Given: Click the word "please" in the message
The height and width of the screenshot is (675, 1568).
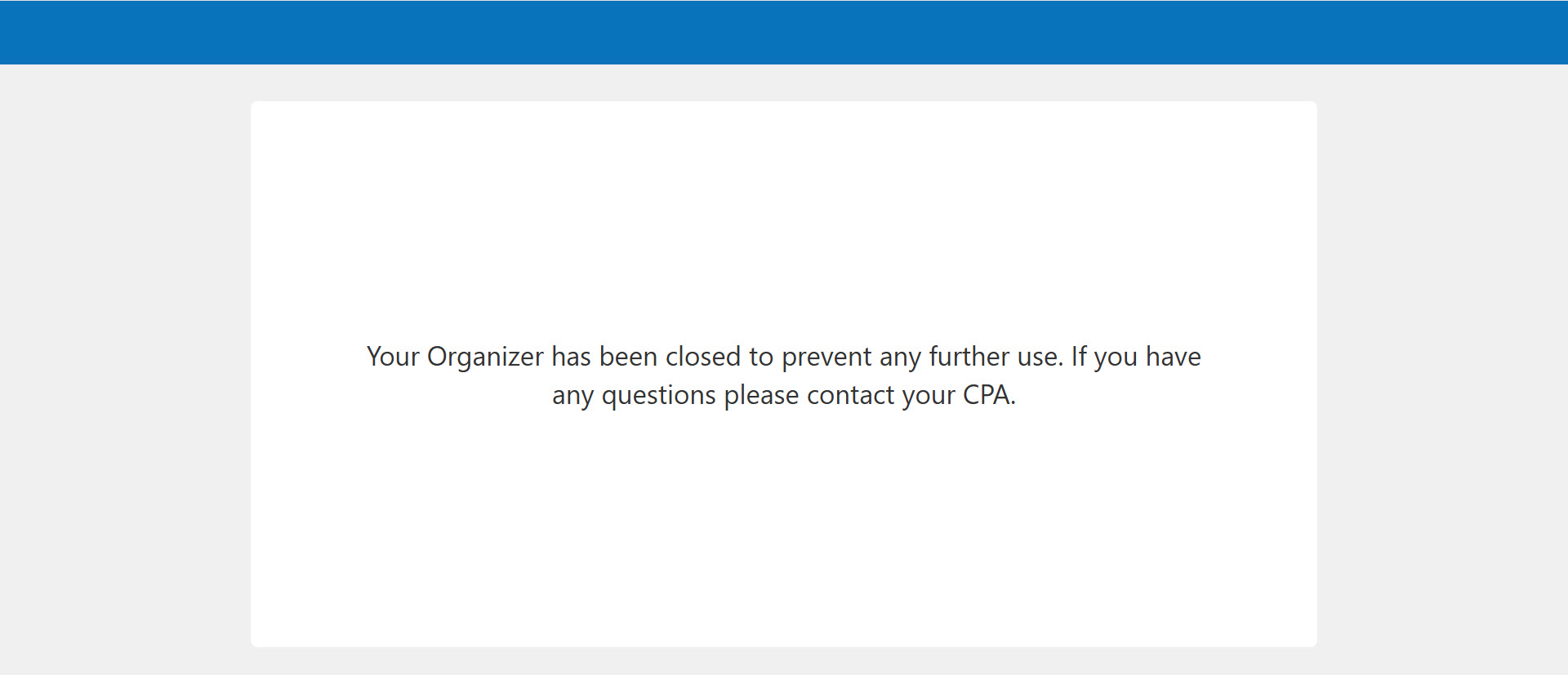Looking at the screenshot, I should pyautogui.click(x=761, y=395).
